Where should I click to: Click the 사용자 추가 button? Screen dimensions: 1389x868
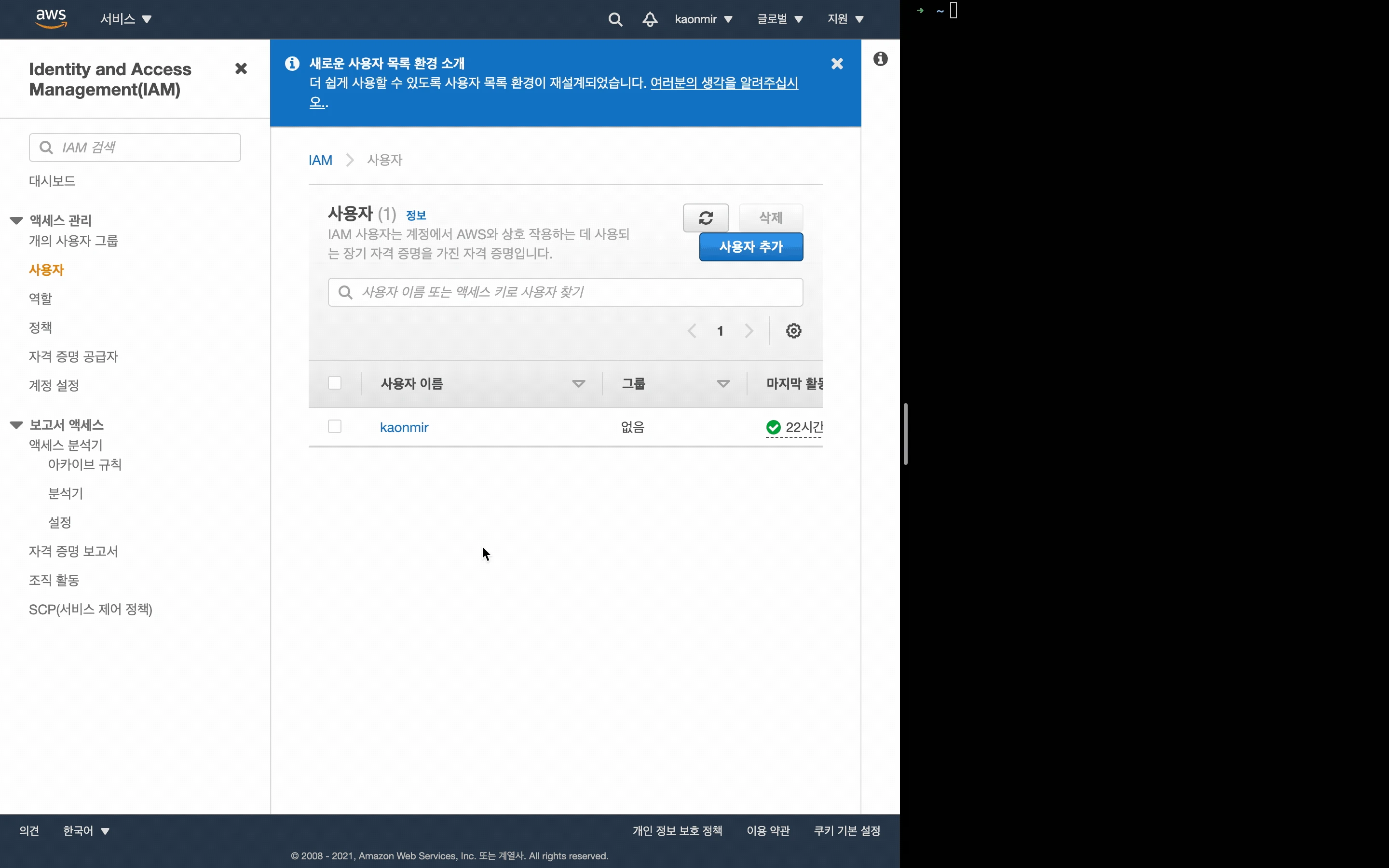click(751, 247)
